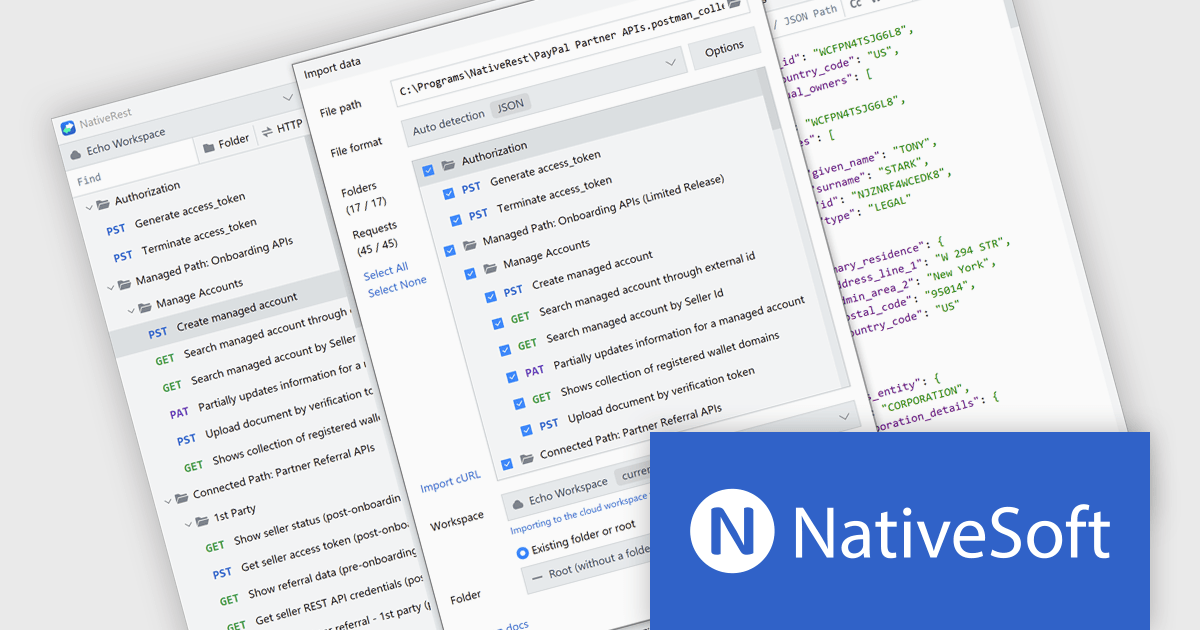Select the JSON file format tab
Image resolution: width=1200 pixels, height=630 pixels.
coord(510,103)
